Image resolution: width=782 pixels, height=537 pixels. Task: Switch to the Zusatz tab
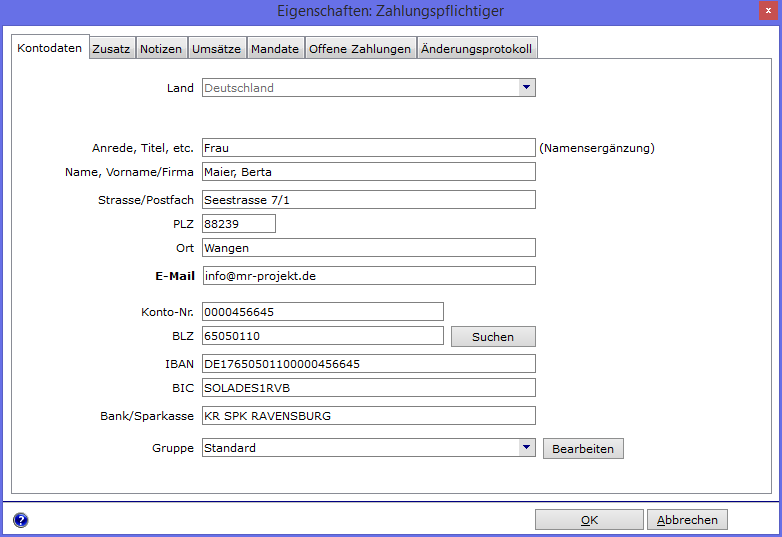click(111, 49)
